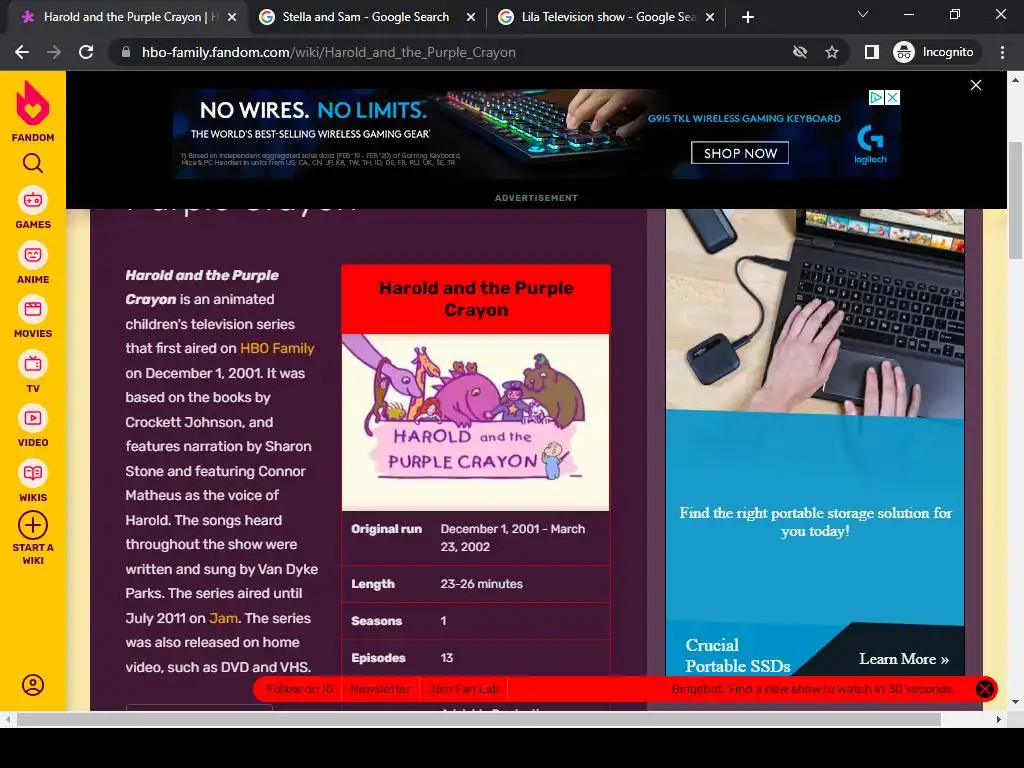Open the tab search chevron
1024x768 pixels.
(863, 14)
